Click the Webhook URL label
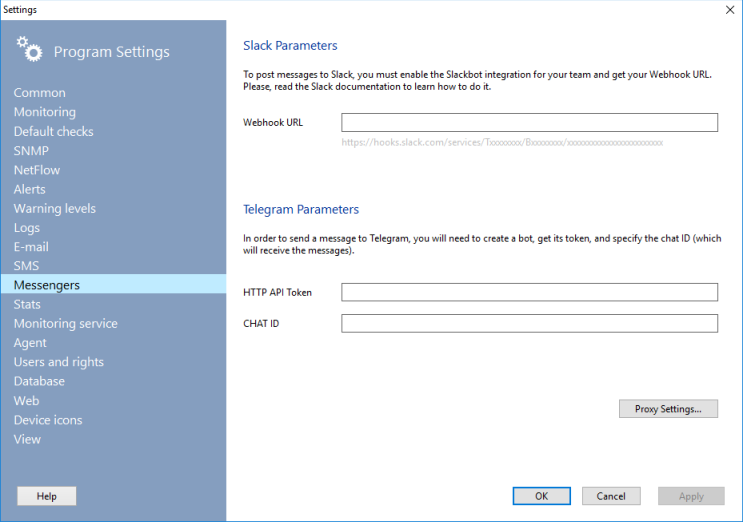This screenshot has width=743, height=522. (273, 123)
